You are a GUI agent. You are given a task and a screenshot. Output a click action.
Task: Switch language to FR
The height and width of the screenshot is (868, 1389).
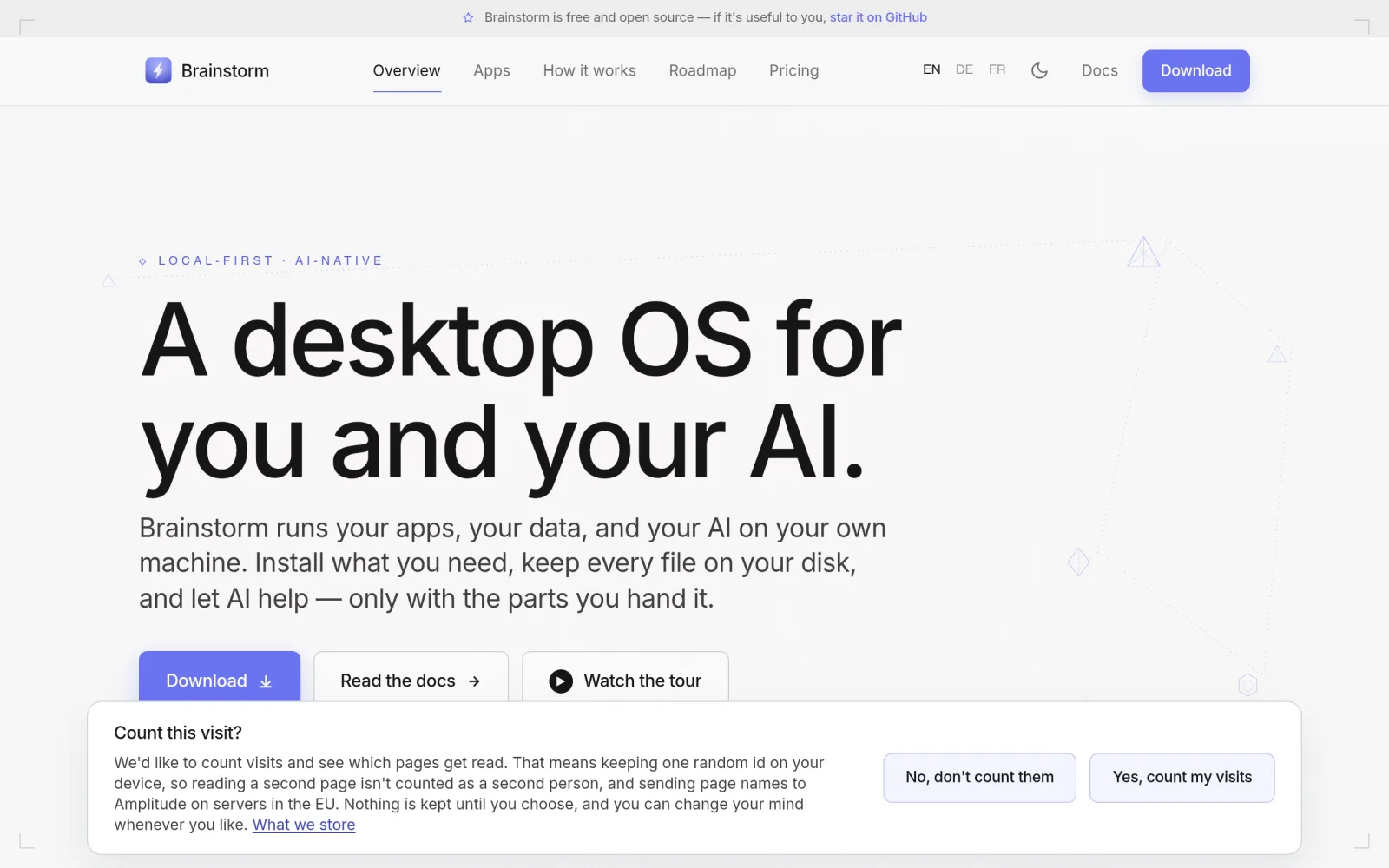coord(997,69)
